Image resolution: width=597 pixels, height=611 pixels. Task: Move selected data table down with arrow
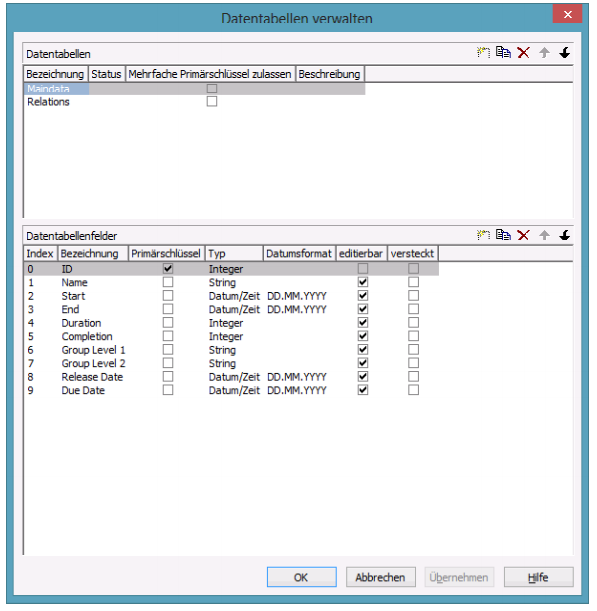pos(564,52)
